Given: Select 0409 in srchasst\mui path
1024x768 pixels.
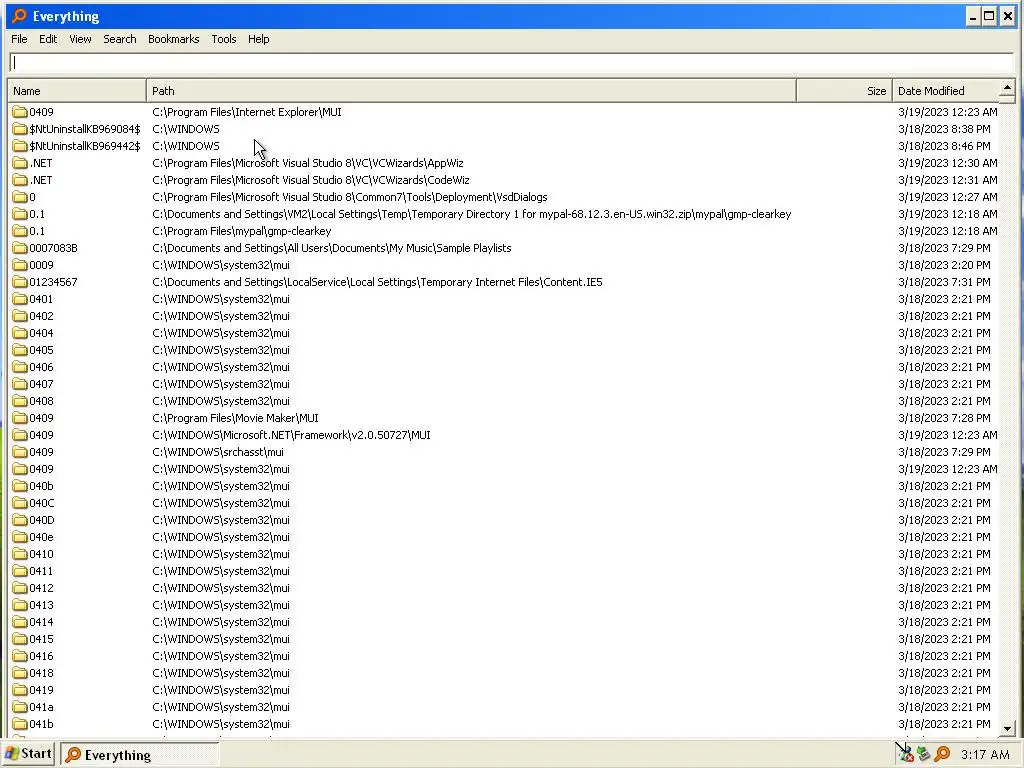Looking at the screenshot, I should pos(41,451).
